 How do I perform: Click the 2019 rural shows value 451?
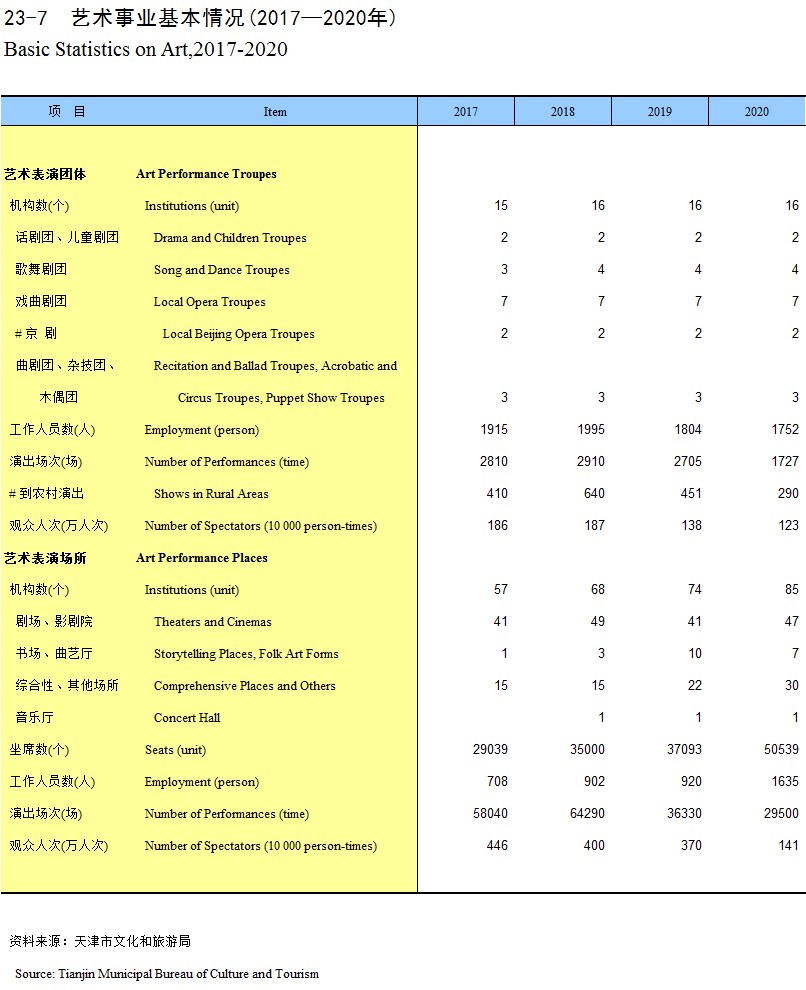pyautogui.click(x=690, y=494)
